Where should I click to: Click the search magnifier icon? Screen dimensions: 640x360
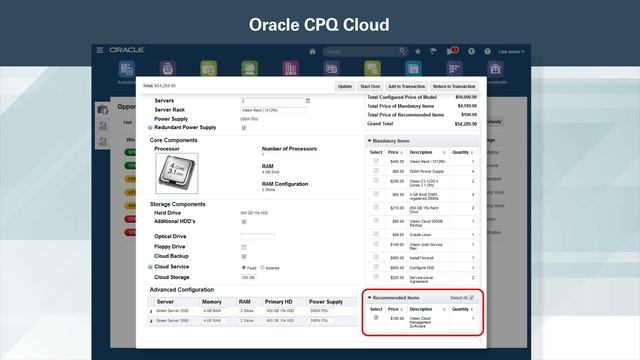tap(402, 51)
